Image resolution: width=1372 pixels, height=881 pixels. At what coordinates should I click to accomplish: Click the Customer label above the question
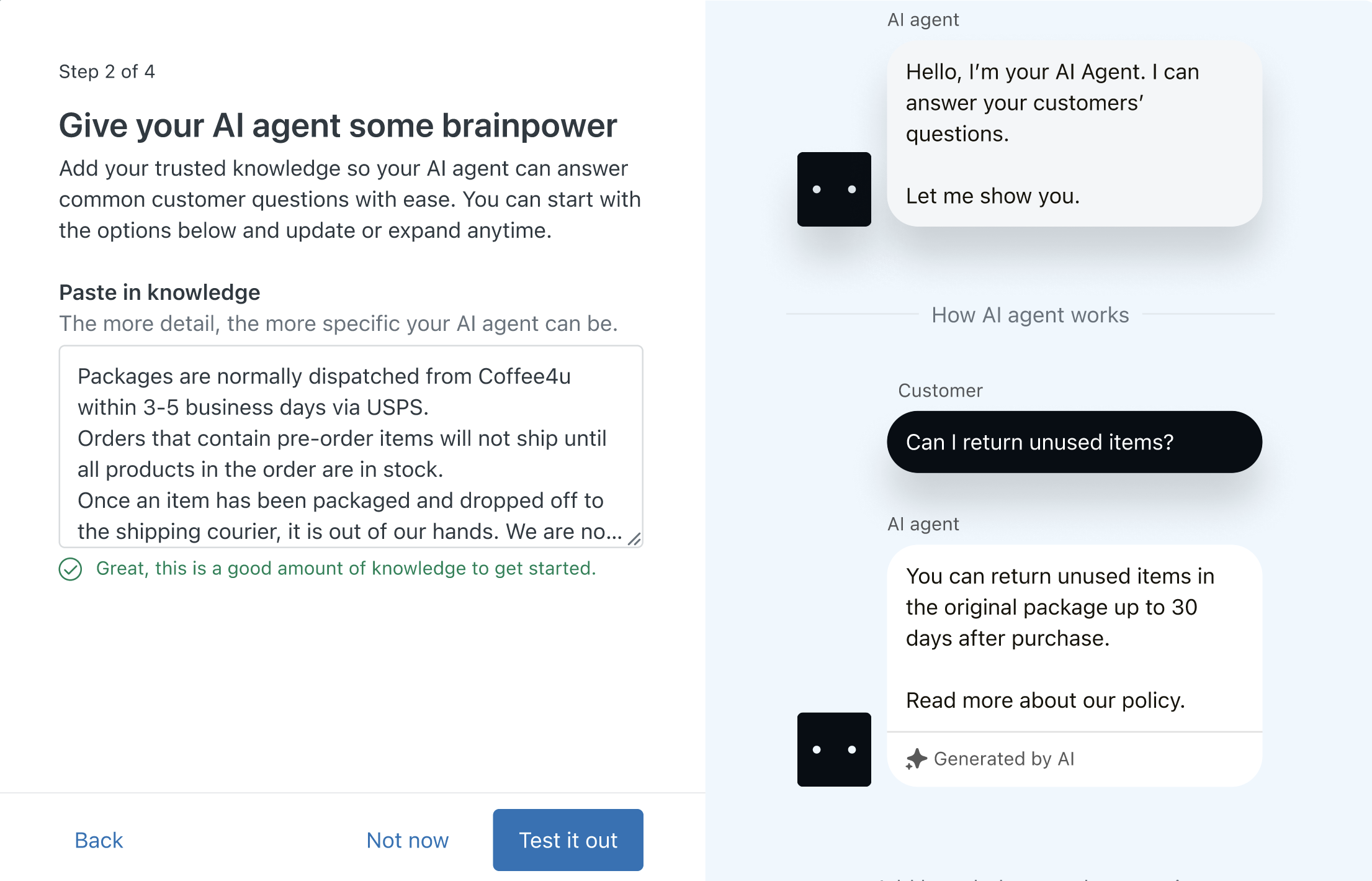tap(939, 391)
